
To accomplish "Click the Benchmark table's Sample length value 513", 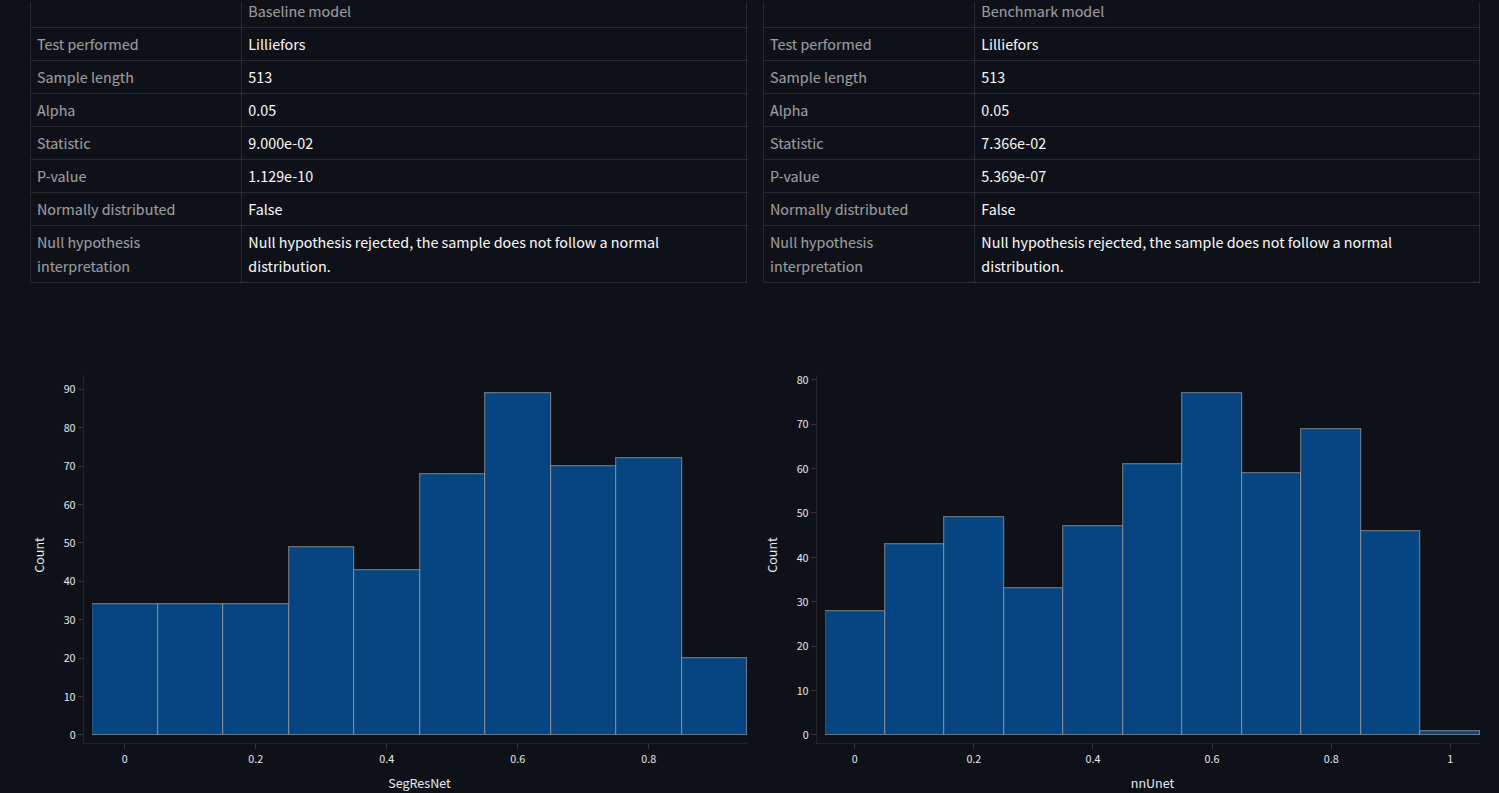I will click(x=993, y=78).
